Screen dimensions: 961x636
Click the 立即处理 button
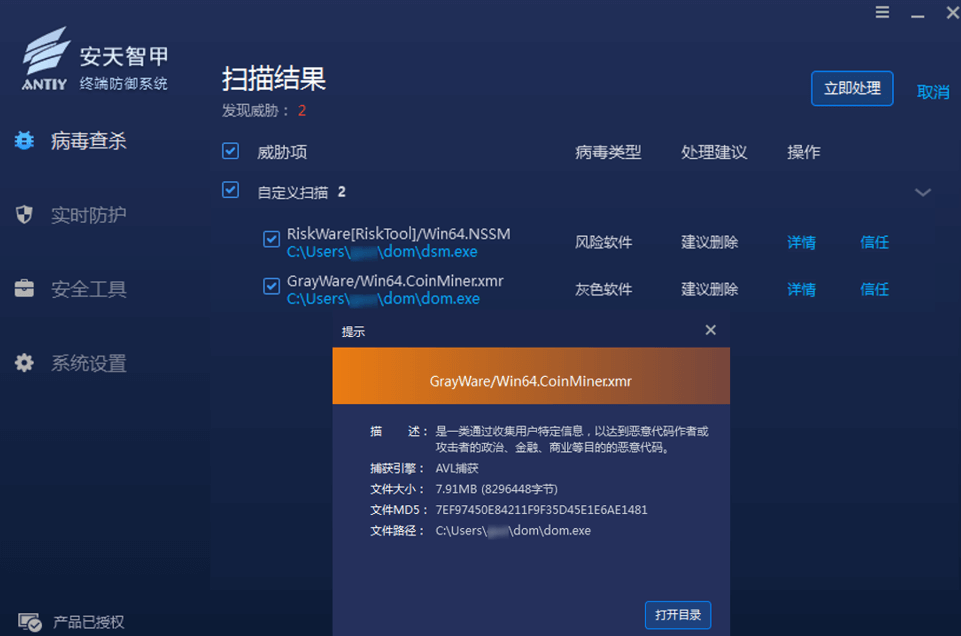click(851, 88)
